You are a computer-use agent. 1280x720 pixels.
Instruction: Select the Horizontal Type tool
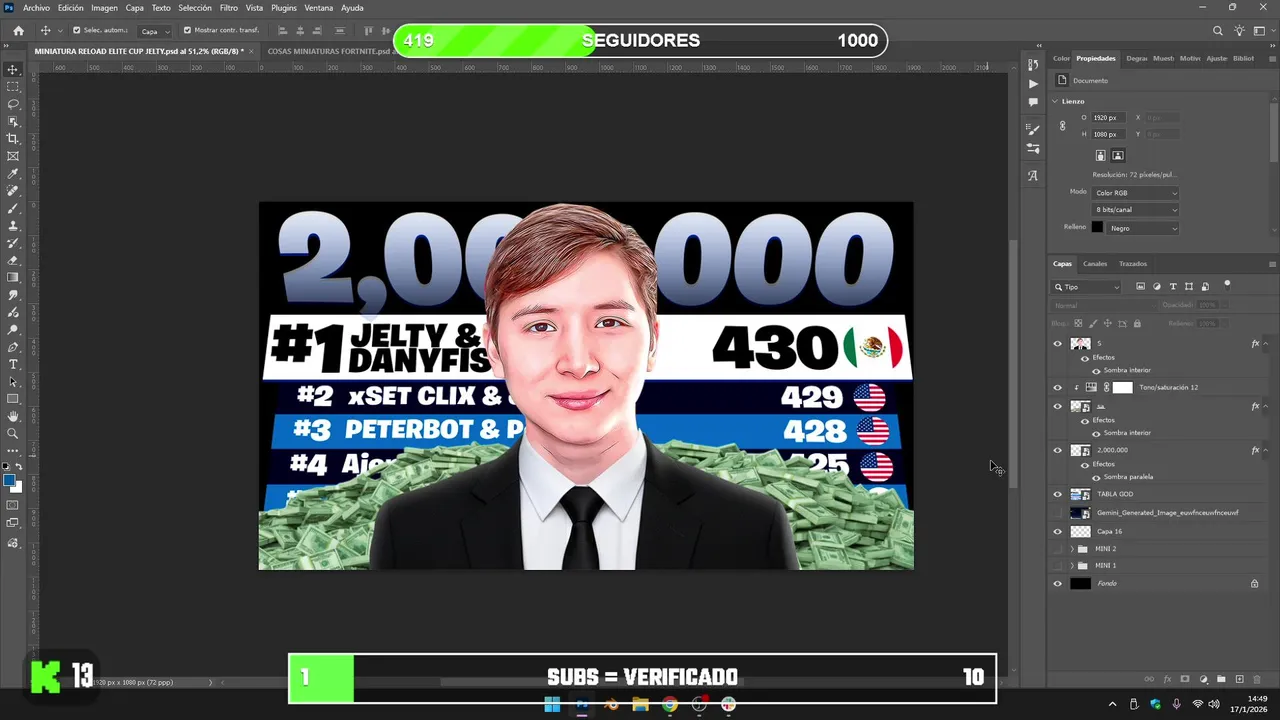[x=13, y=364]
